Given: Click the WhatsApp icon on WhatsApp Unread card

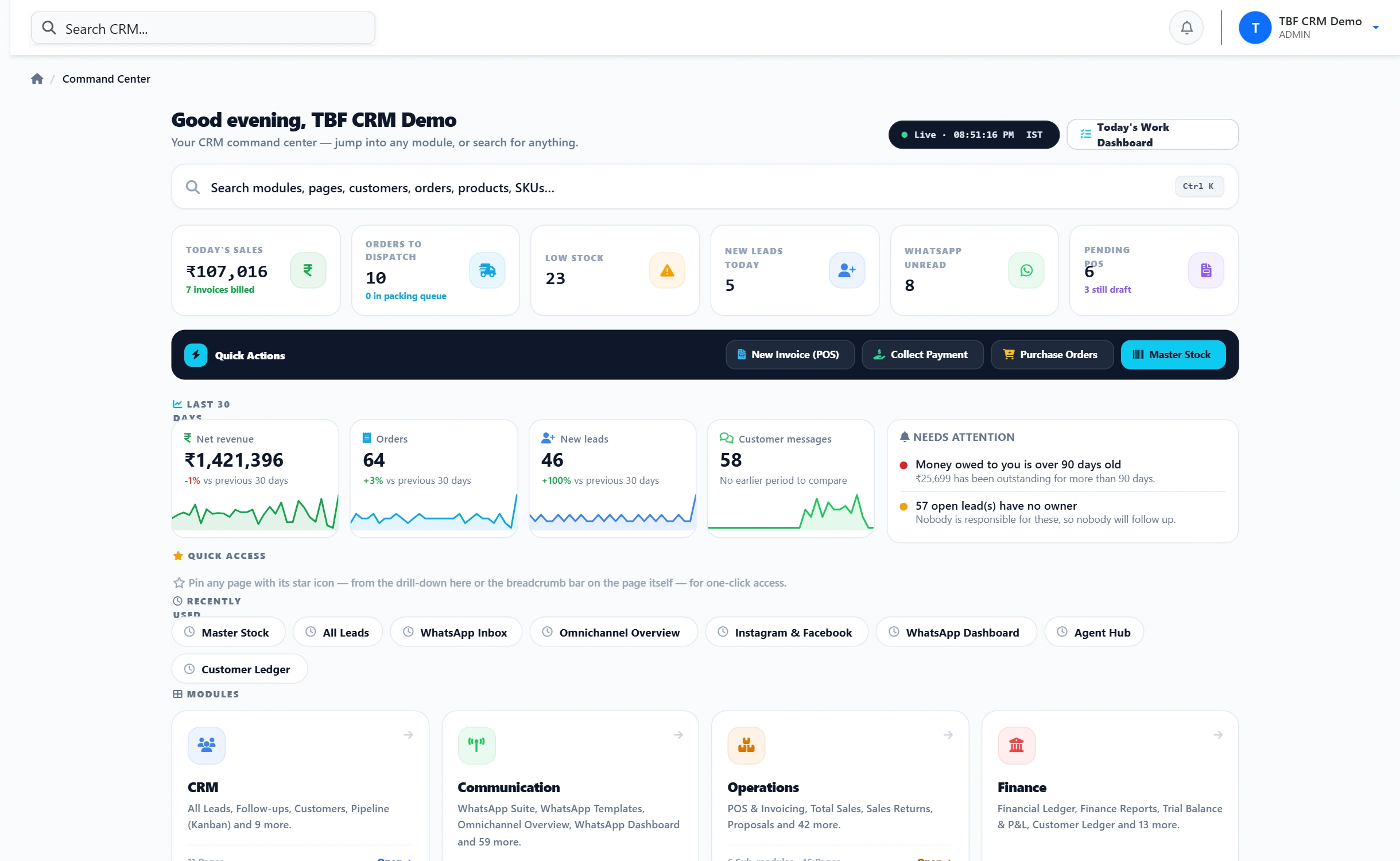Looking at the screenshot, I should (1026, 270).
